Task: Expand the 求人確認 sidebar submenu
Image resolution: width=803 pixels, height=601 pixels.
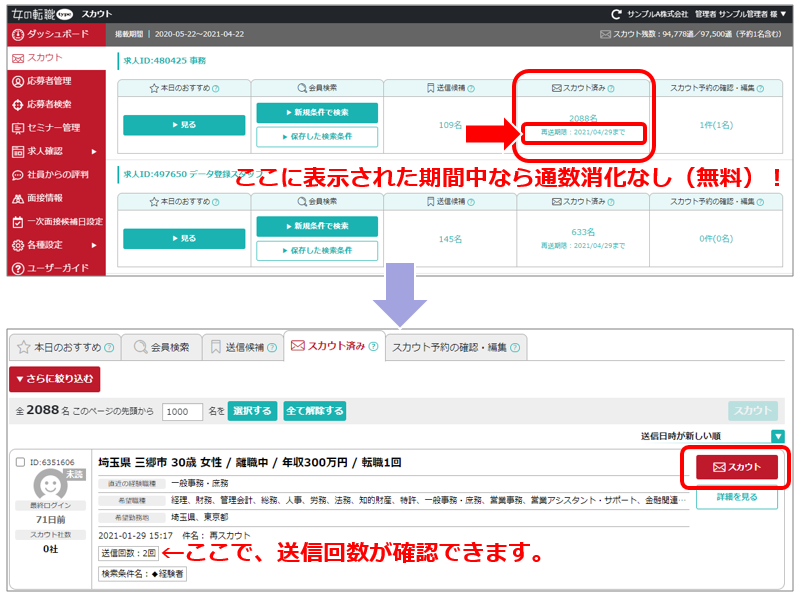Action: point(94,152)
